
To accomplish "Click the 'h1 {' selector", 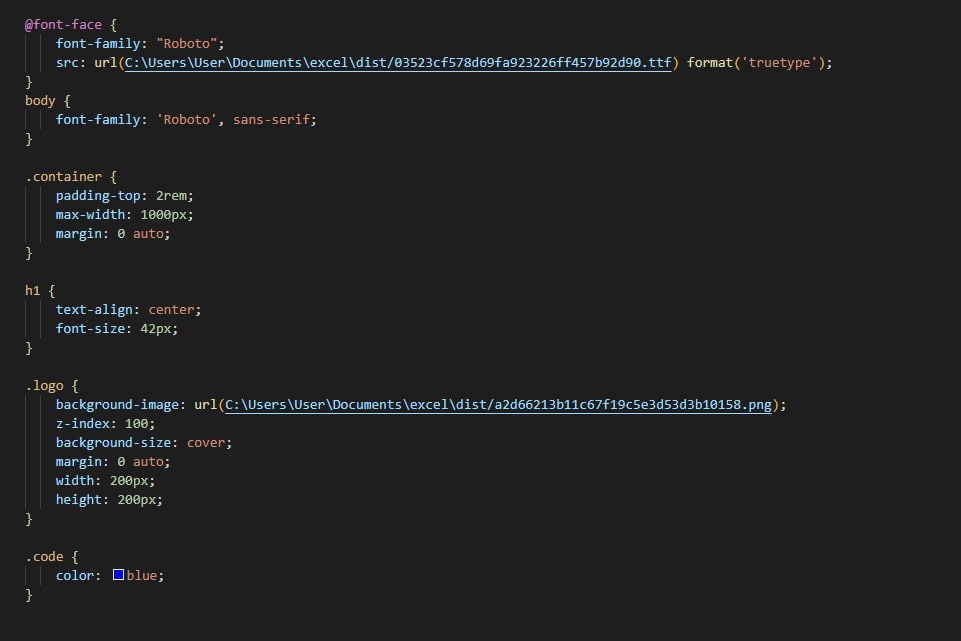I will (x=40, y=290).
